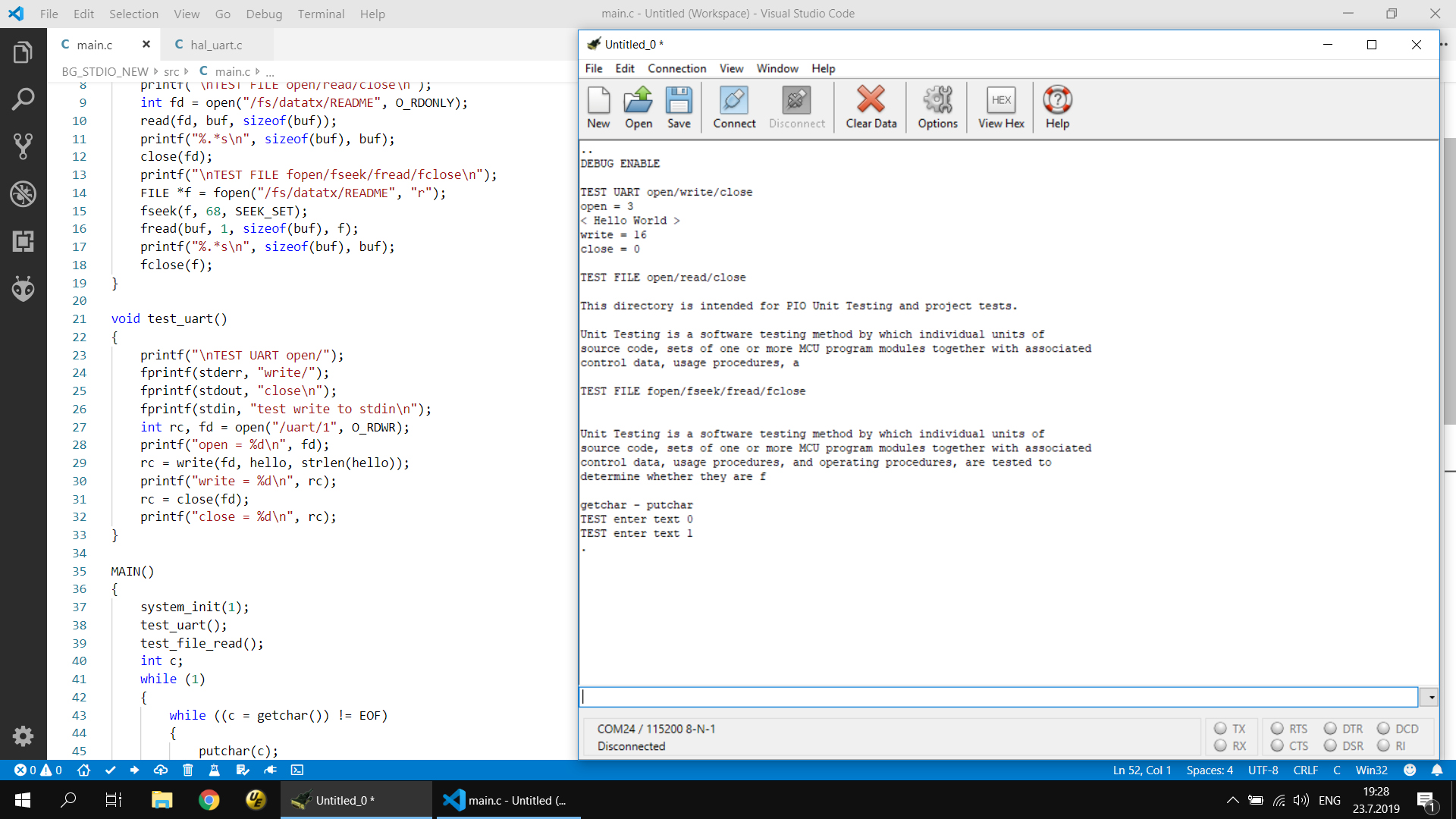Click PlatformIO remote upload cloud icon

161,770
